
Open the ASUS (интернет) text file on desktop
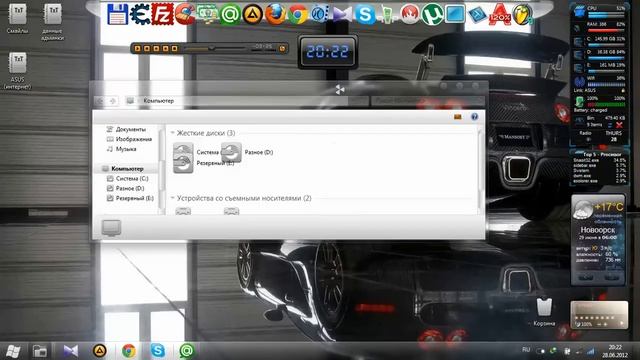click(x=18, y=71)
